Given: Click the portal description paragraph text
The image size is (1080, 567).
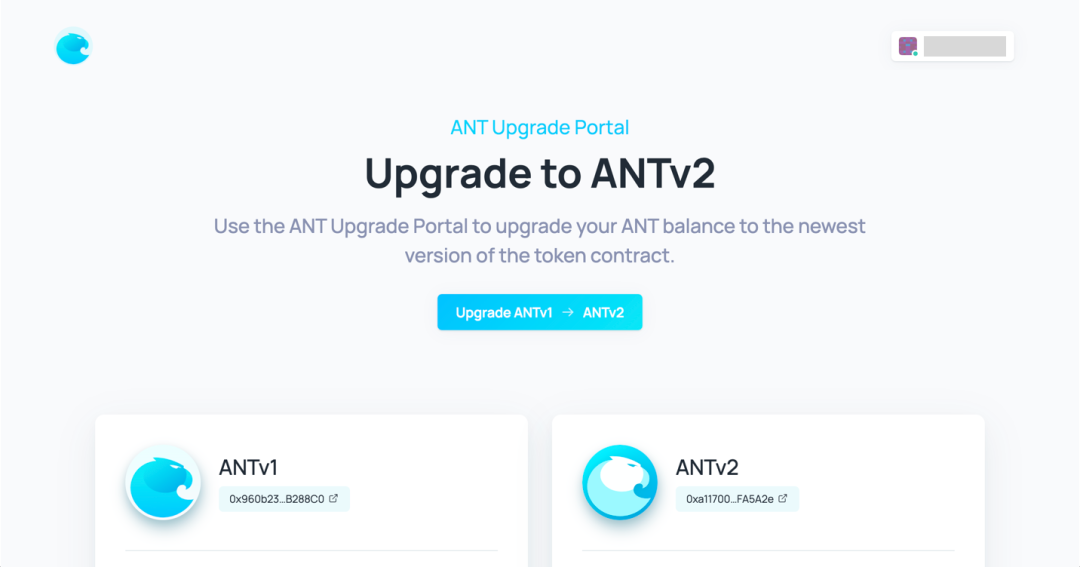Looking at the screenshot, I should (539, 240).
